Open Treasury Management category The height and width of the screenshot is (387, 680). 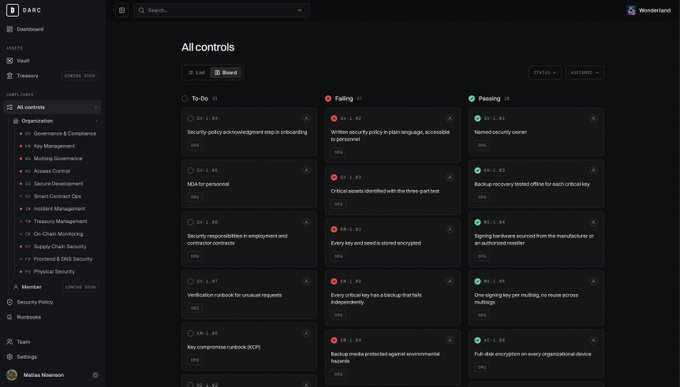60,222
